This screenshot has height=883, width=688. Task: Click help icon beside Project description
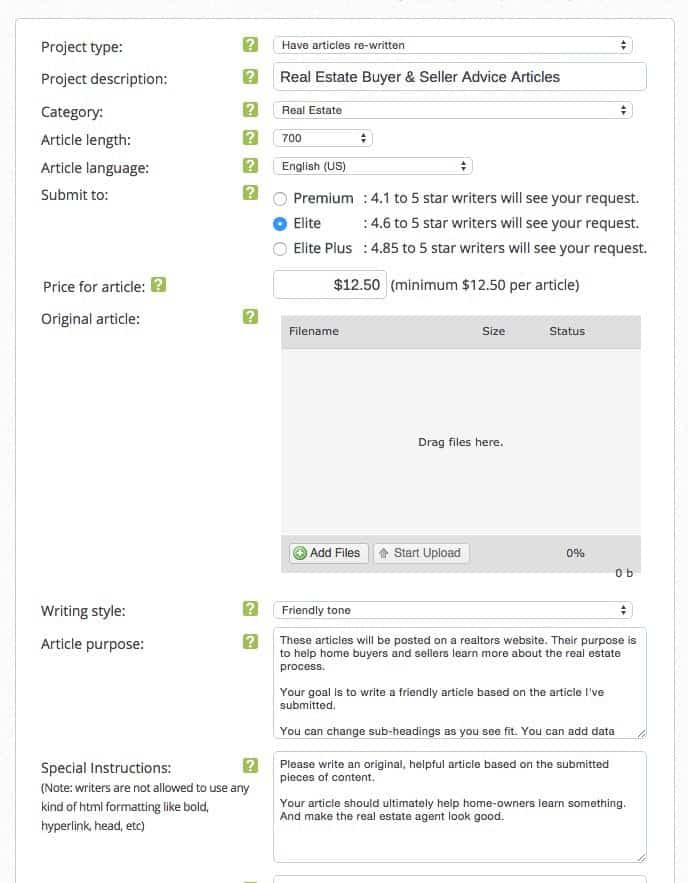click(250, 77)
